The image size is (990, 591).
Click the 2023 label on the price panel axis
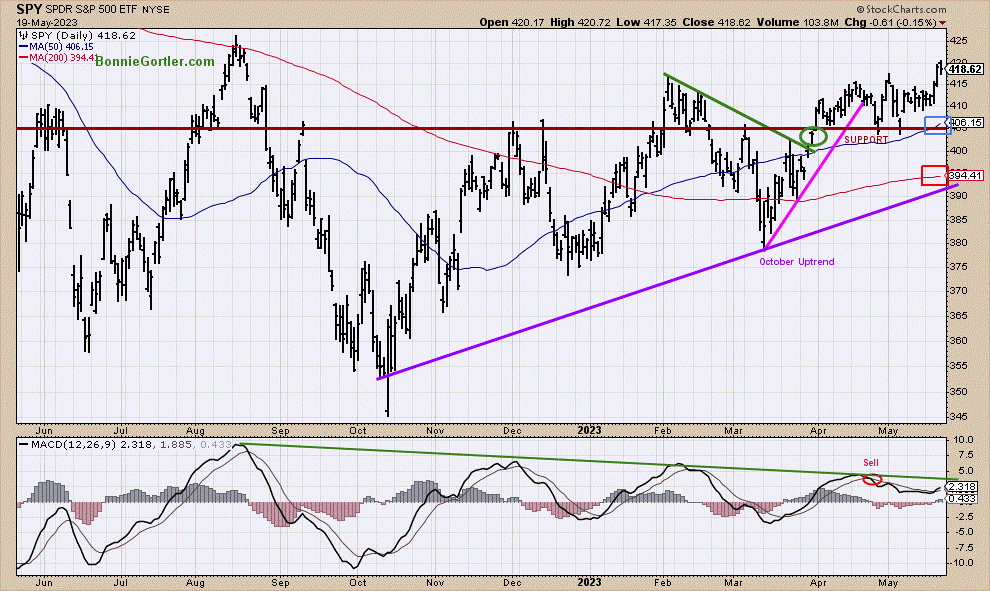[589, 431]
